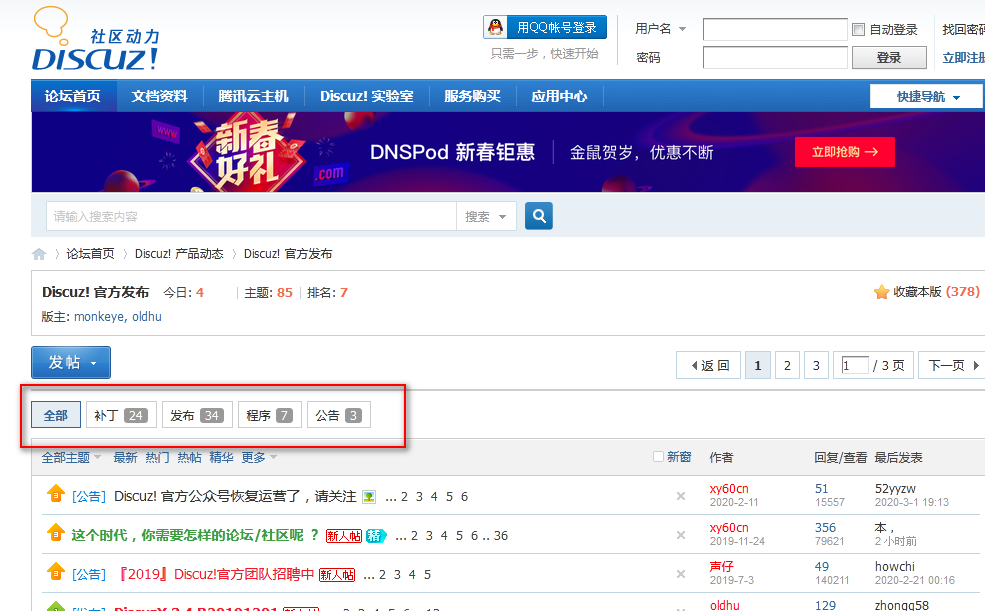
Task: Click the search content input field
Action: tap(251, 217)
